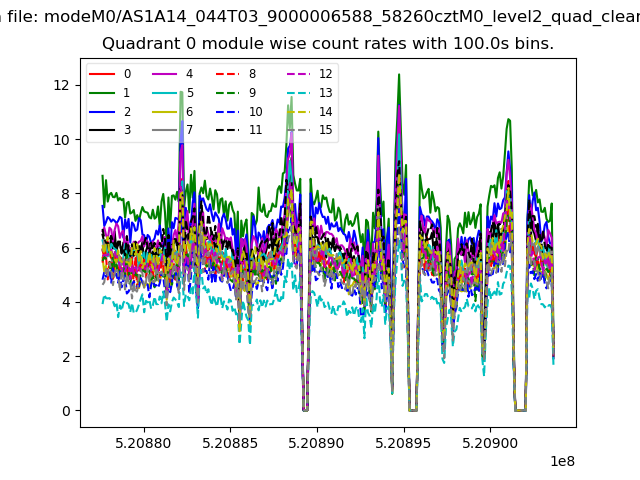Image resolution: width=640 pixels, height=480 pixels.
Task: Click dashed red legend entry 8
Action: point(236,74)
